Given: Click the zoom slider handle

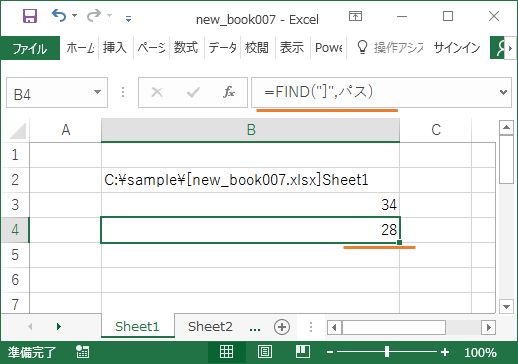Looking at the screenshot, I should tap(386, 352).
